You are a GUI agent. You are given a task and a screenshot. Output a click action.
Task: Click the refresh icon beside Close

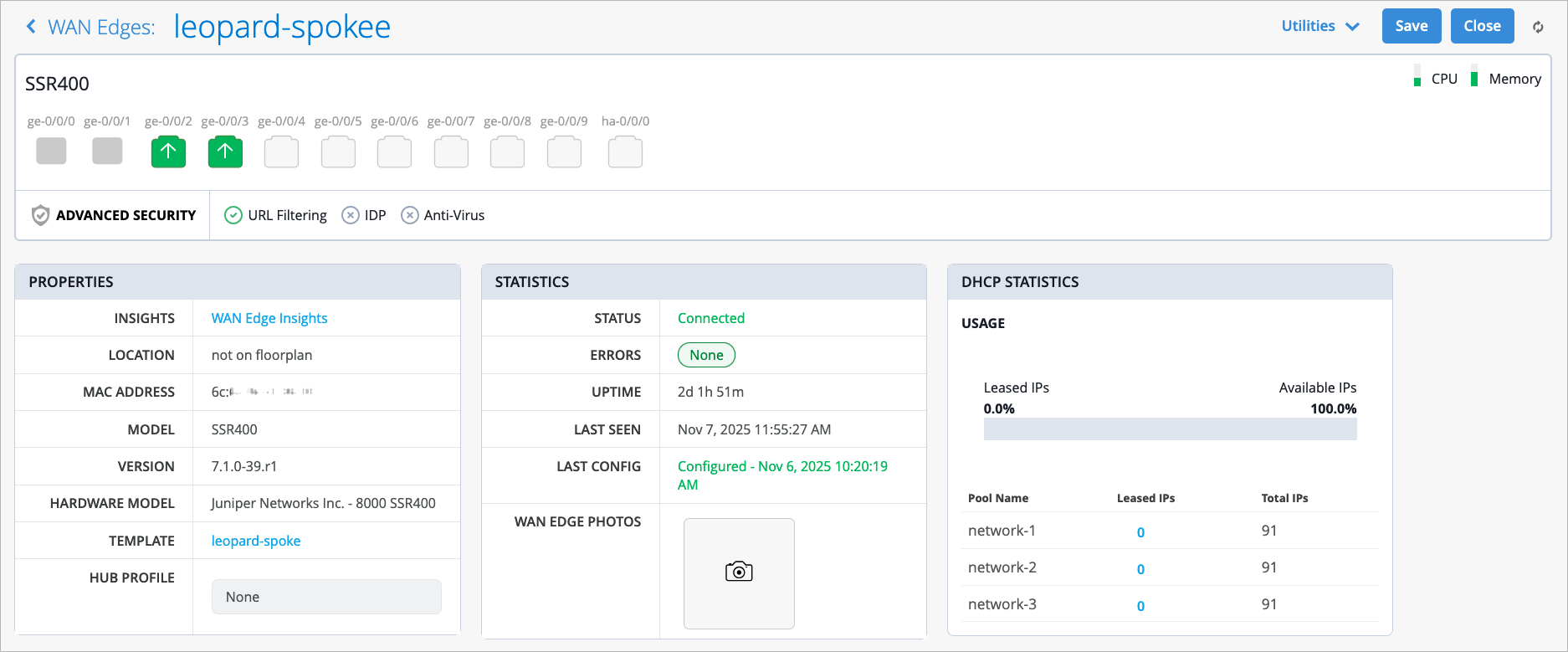(1538, 27)
